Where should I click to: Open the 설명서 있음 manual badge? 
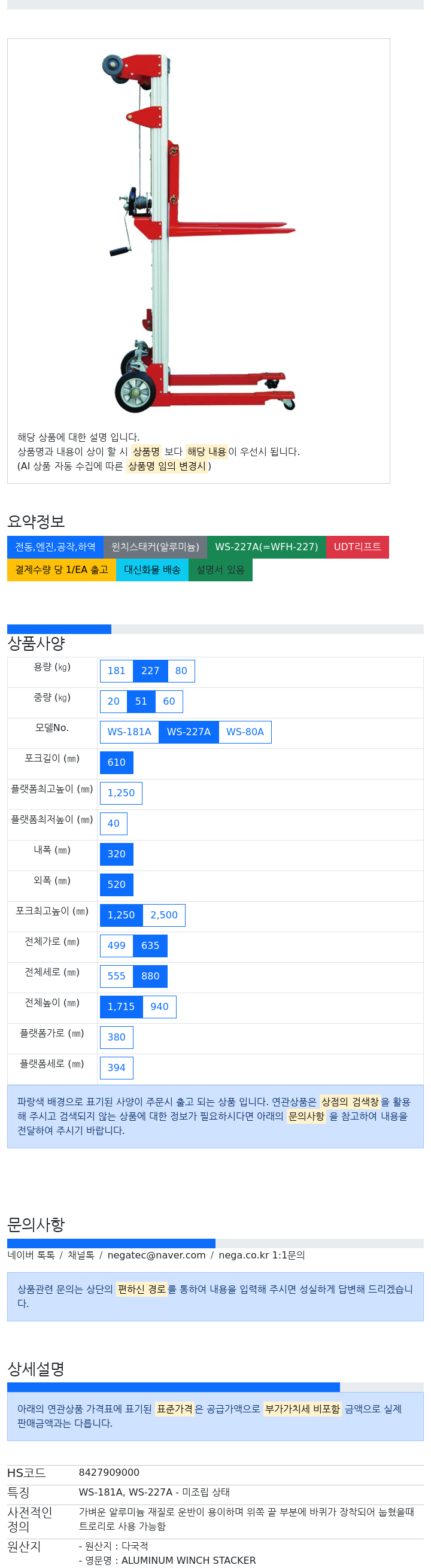[x=220, y=570]
